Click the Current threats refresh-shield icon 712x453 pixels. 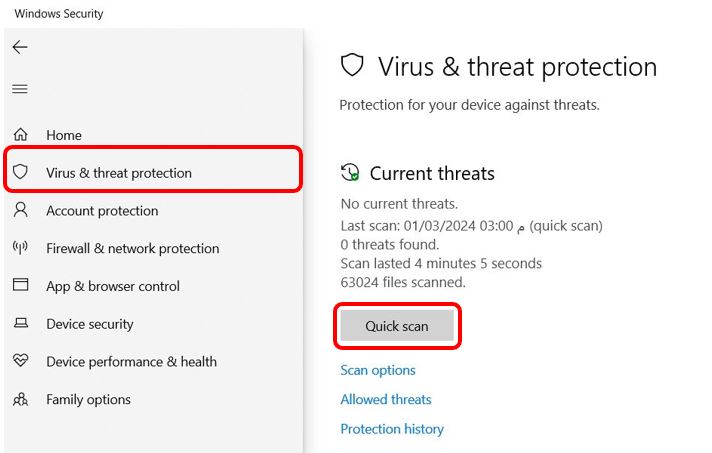point(350,173)
